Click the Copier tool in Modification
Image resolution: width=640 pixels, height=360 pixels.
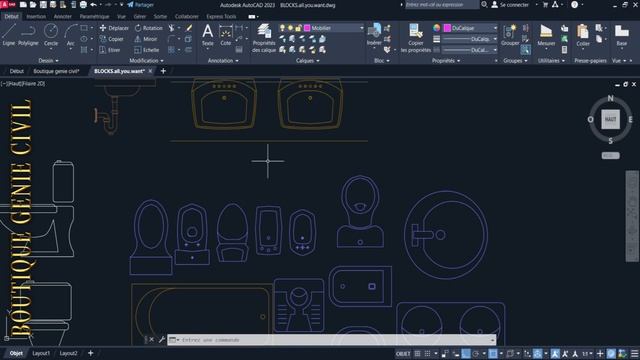tap(111, 39)
